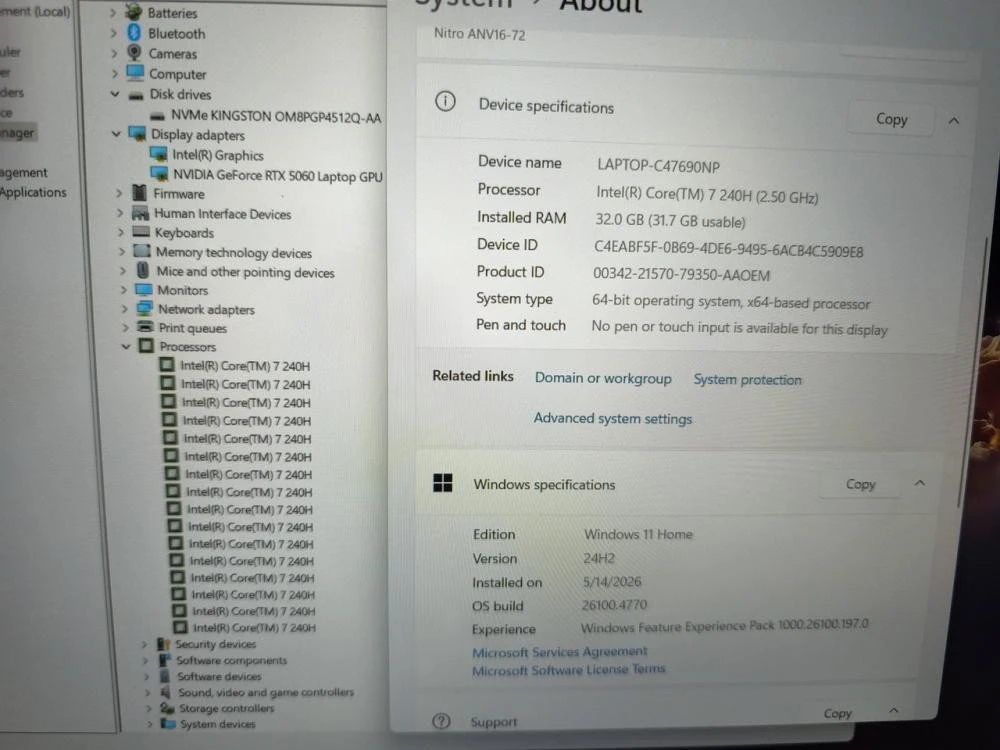1000x750 pixels.
Task: Collapse the Processors tree node
Action: (126, 346)
